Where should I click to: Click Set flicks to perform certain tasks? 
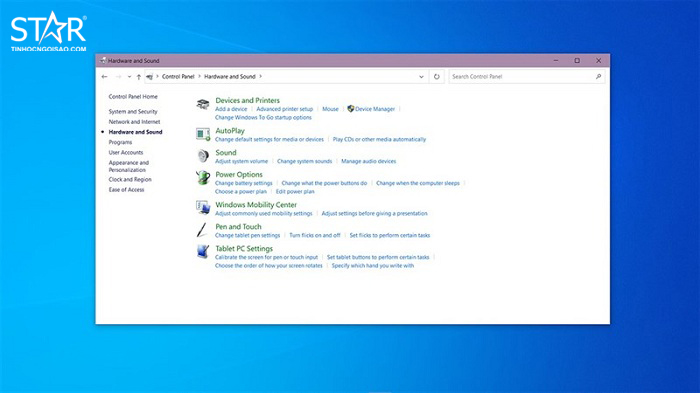click(x=390, y=235)
